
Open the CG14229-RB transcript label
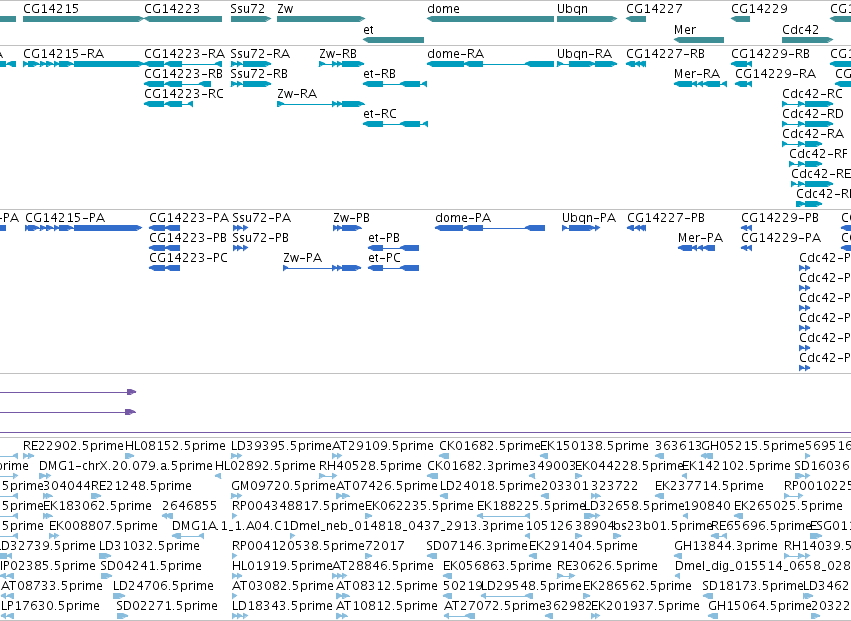(770, 54)
